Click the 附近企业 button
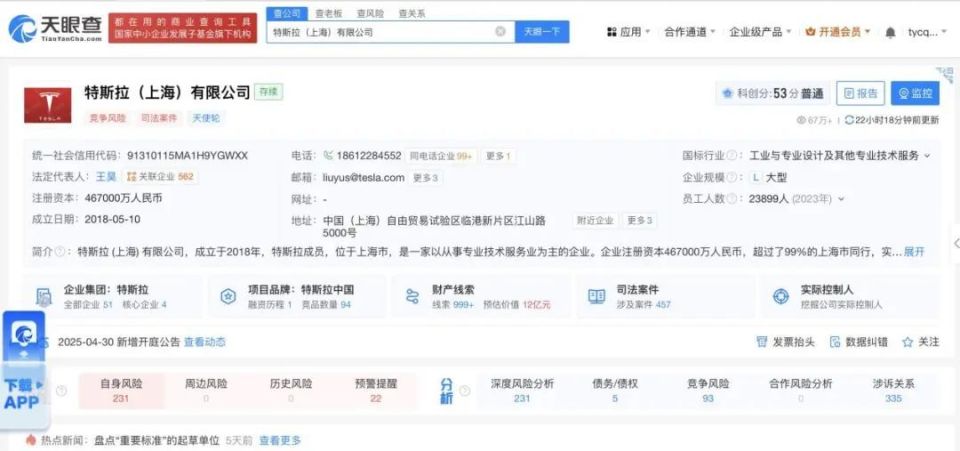Image resolution: width=960 pixels, height=451 pixels. click(x=595, y=220)
